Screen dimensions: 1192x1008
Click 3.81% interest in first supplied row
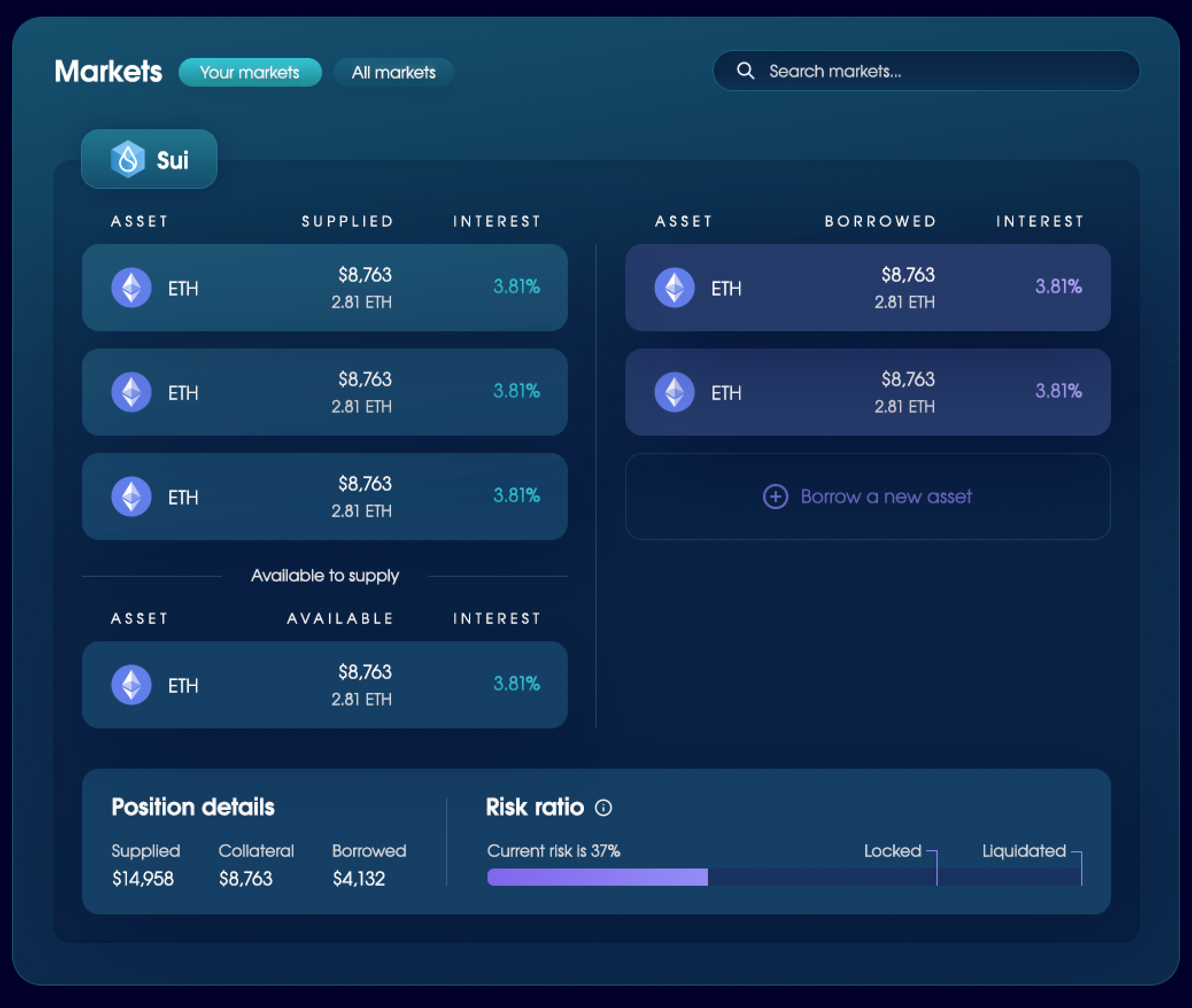(x=516, y=286)
